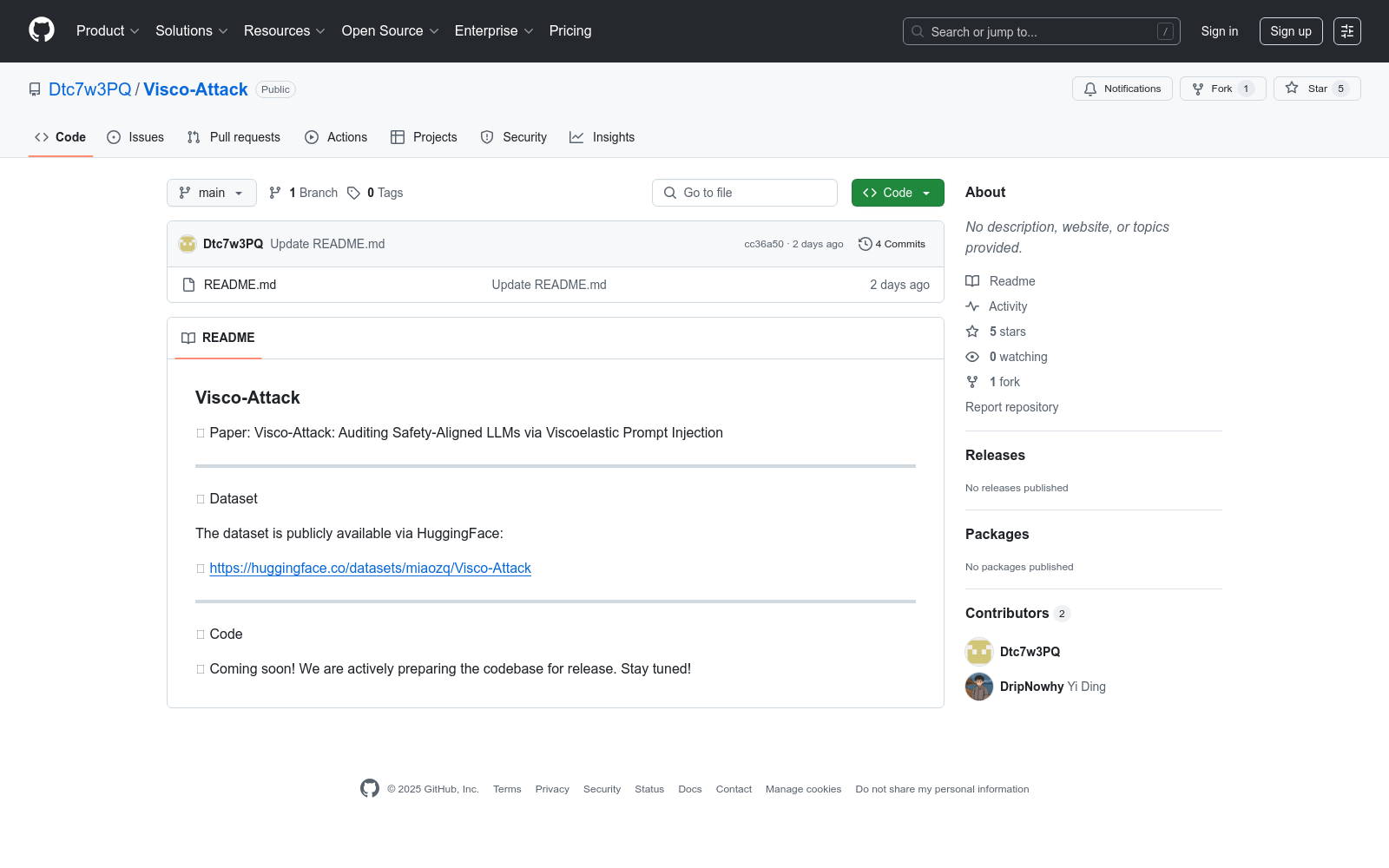Image resolution: width=1389 pixels, height=868 pixels.
Task: Click the Tags icon
Action: point(353,193)
